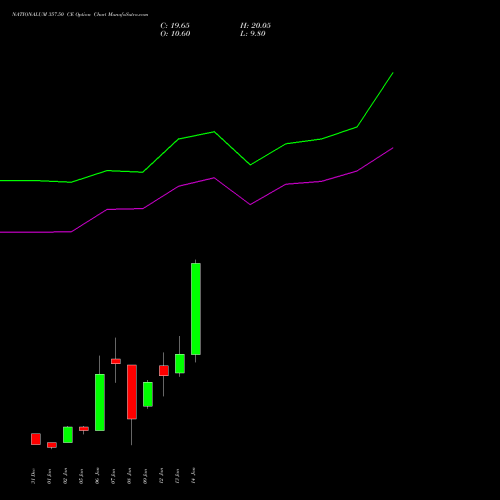Click the 01 Jan date label
This screenshot has height=500, width=500.
point(49,476)
